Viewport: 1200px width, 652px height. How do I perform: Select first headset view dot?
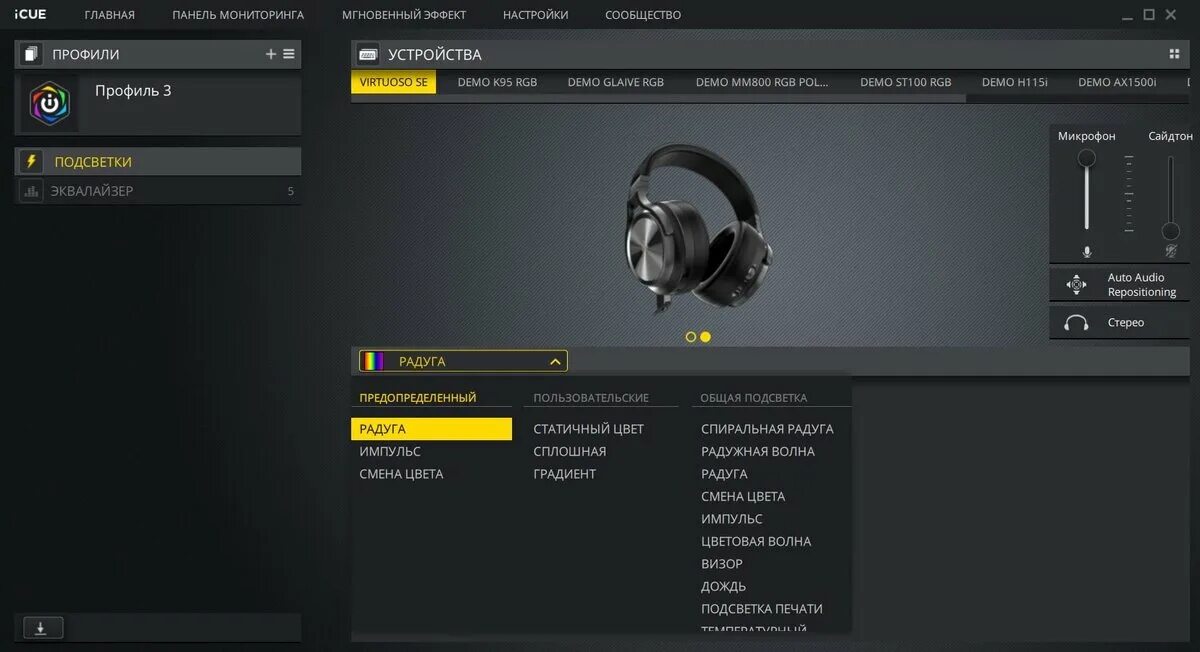[x=690, y=337]
